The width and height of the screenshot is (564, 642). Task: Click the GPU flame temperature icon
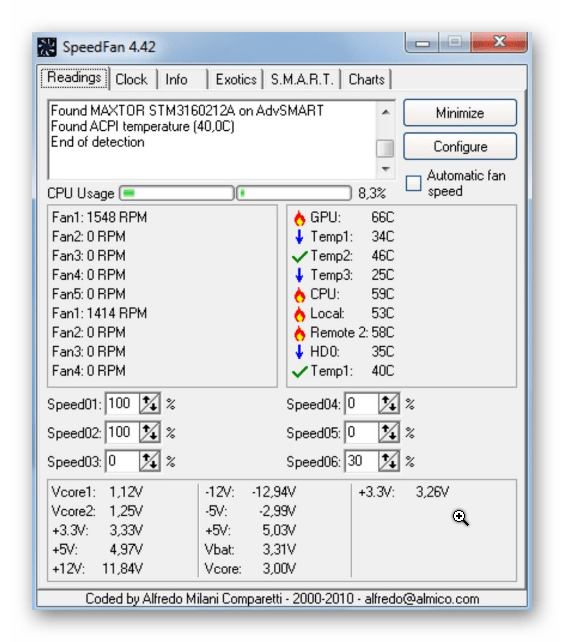pos(299,218)
